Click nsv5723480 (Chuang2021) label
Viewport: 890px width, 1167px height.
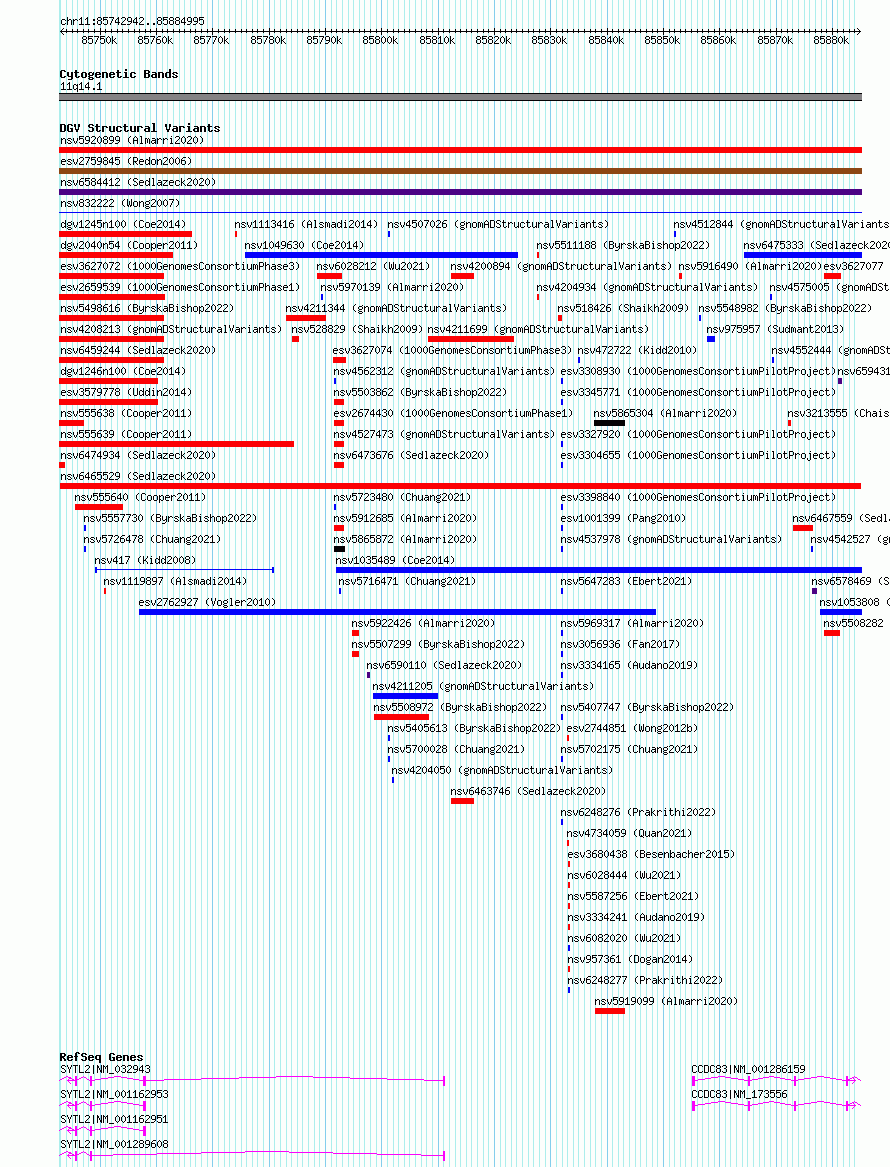pyautogui.click(x=402, y=497)
